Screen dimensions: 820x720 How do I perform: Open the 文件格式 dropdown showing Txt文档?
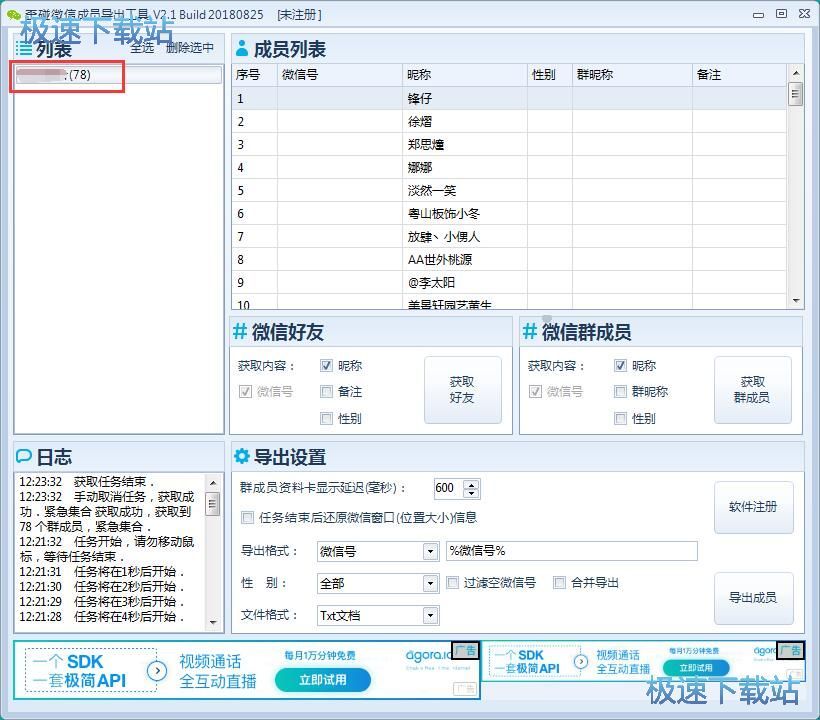click(430, 615)
